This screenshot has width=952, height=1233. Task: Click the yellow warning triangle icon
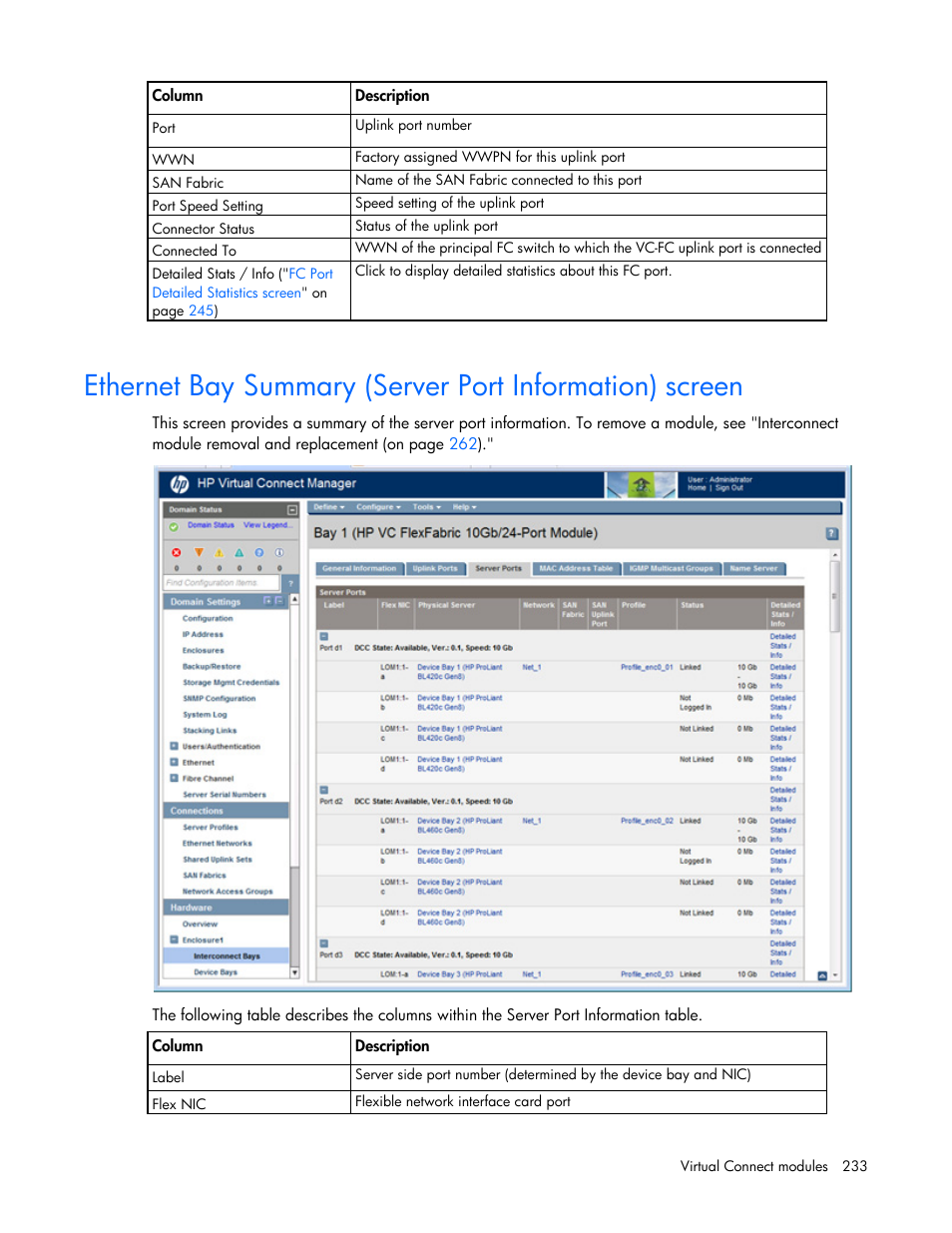220,552
